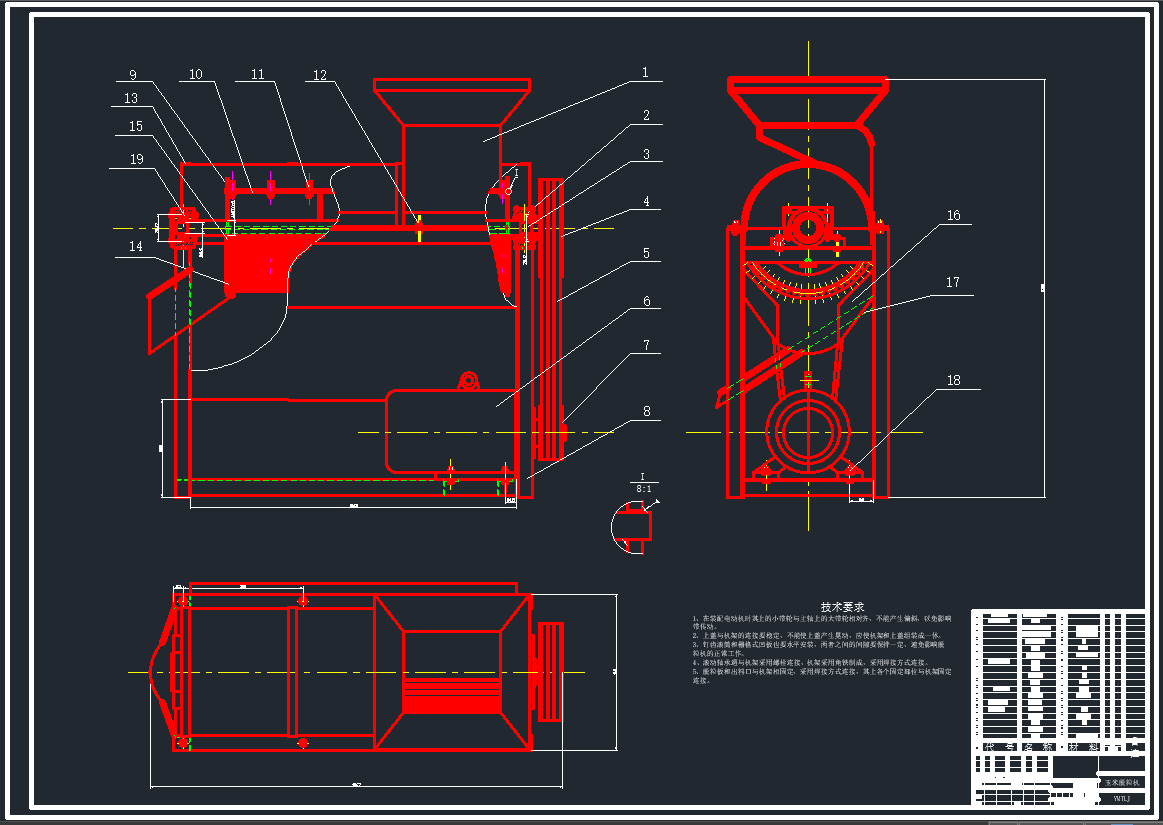1163x825 pixels.
Task: Click the 名称 column header in parts list
Action: coord(1038,746)
